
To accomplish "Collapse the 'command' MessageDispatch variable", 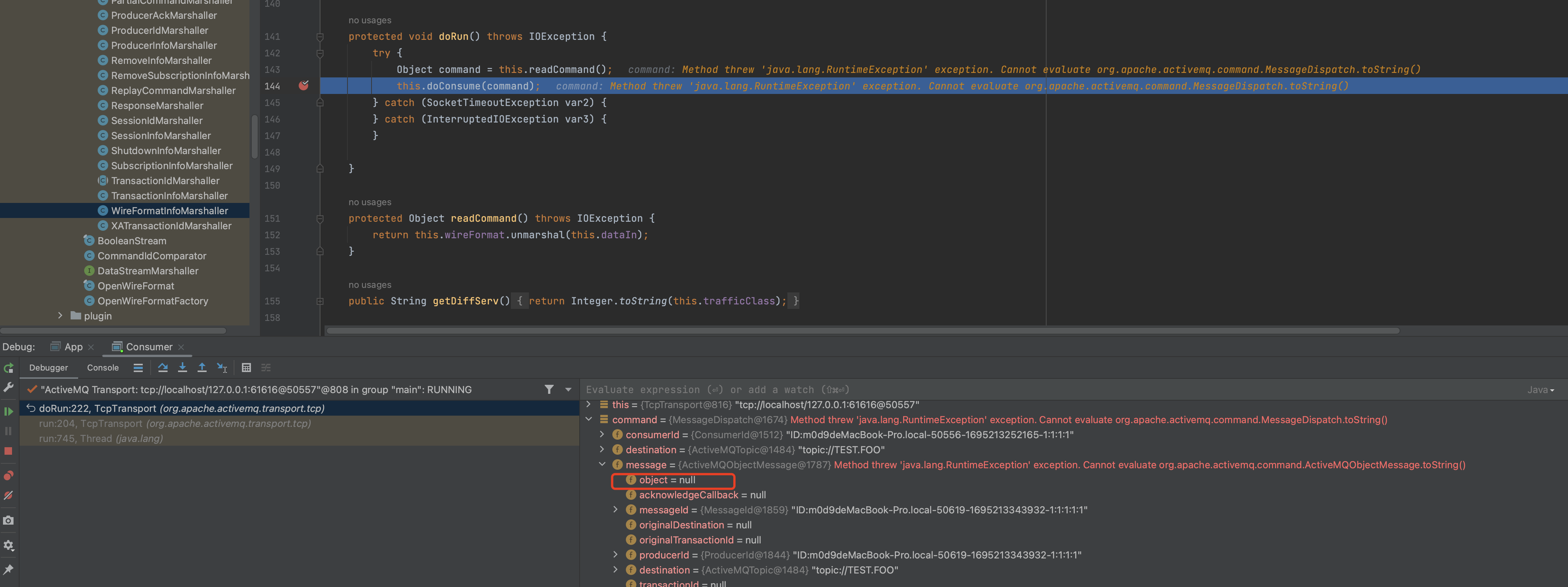I will coord(589,419).
